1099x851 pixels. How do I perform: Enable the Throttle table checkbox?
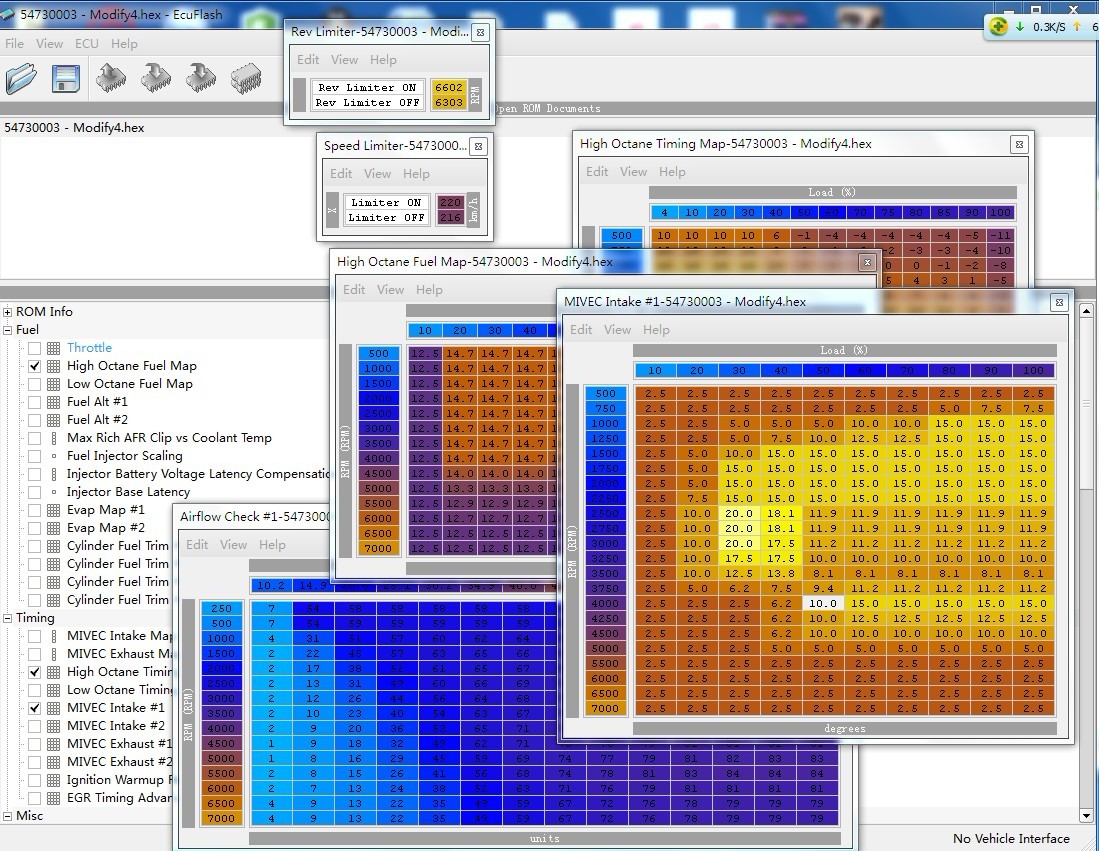point(35,348)
